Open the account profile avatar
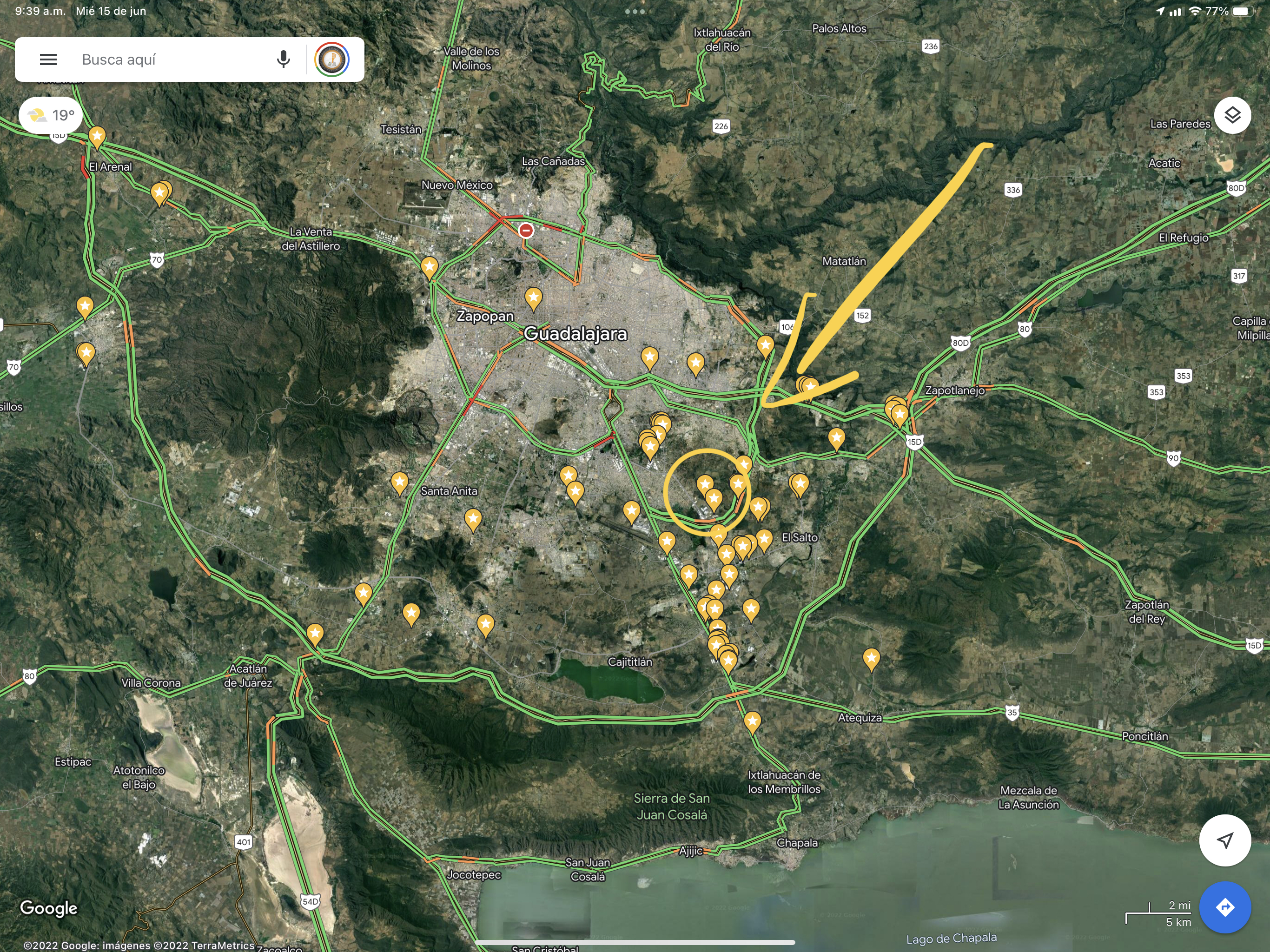1270x952 pixels. (x=332, y=59)
